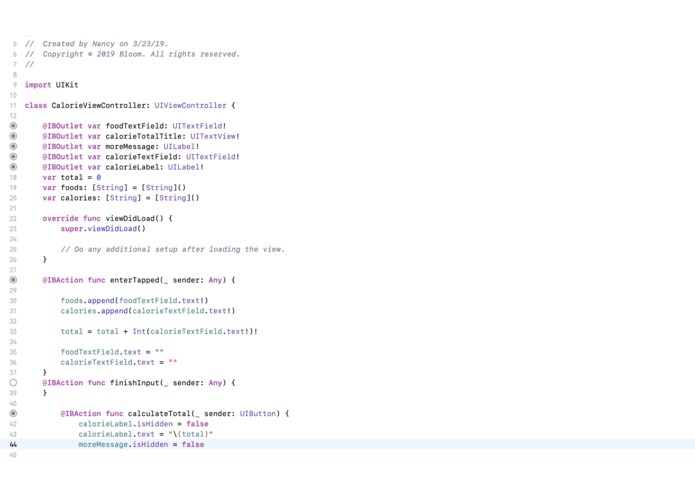Click the Copyright 2019 Bloom comment

coord(132,54)
